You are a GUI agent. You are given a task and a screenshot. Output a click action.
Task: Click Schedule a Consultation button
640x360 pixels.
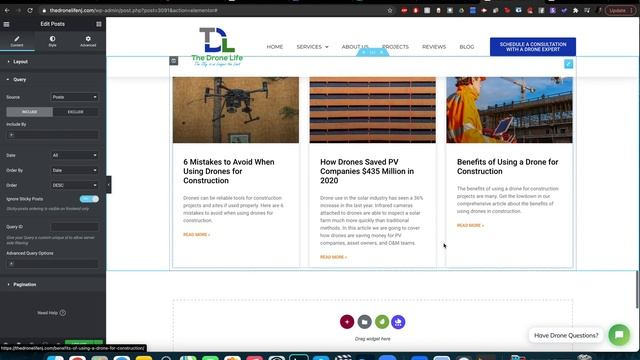tap(533, 47)
